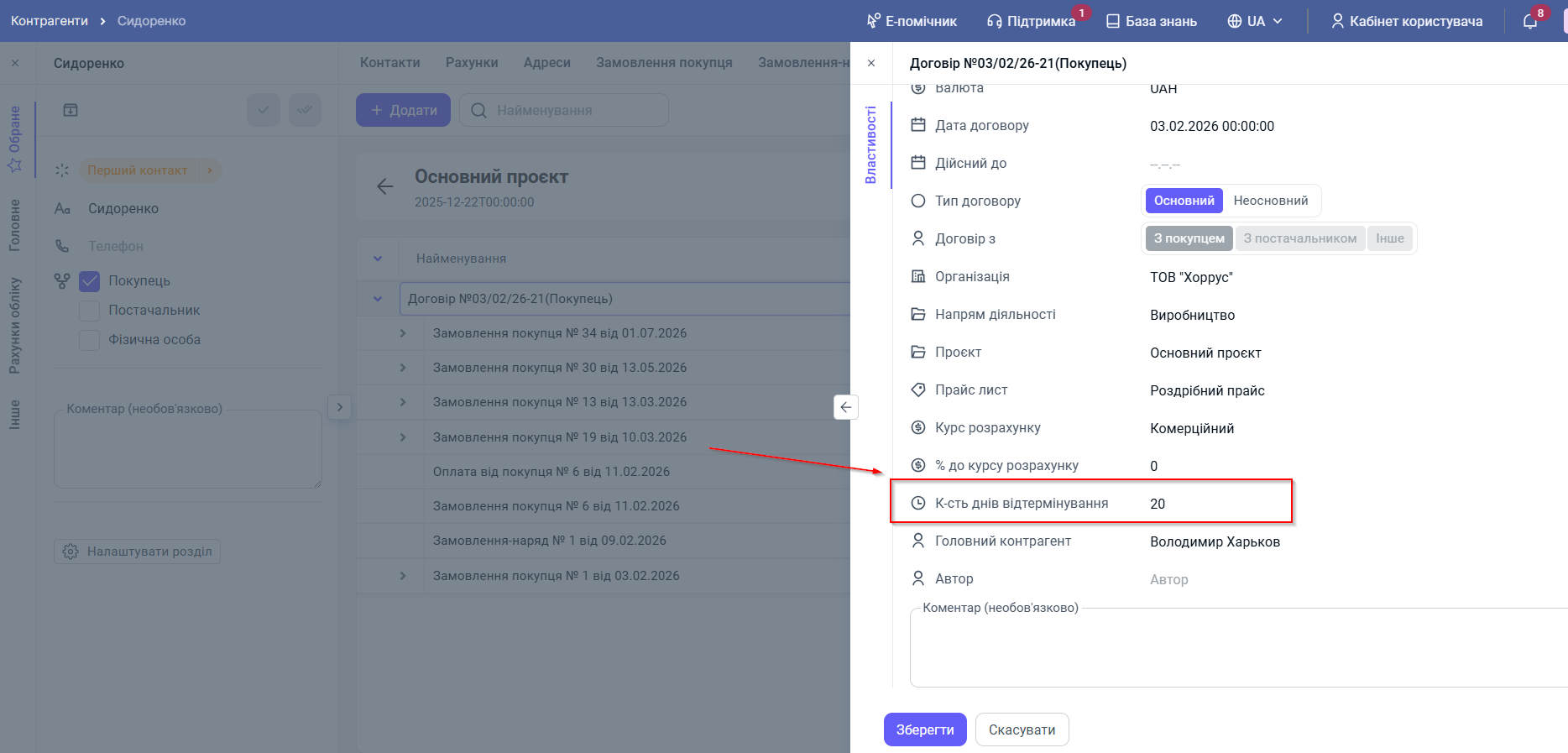Click the Організація value ТОВ "Хоррус"
1568x753 pixels.
point(1191,277)
